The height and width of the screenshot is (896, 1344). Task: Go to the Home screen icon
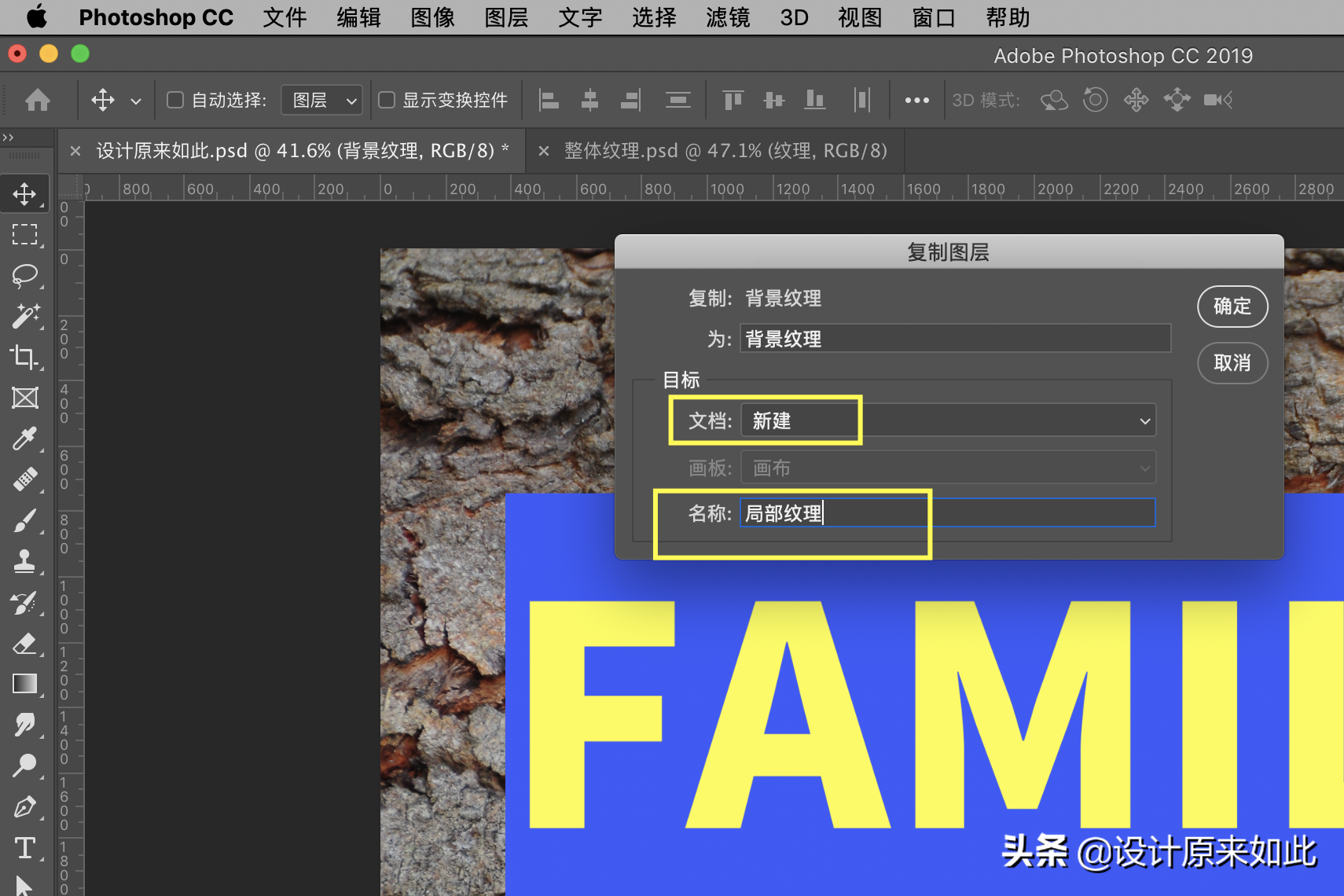[x=38, y=100]
